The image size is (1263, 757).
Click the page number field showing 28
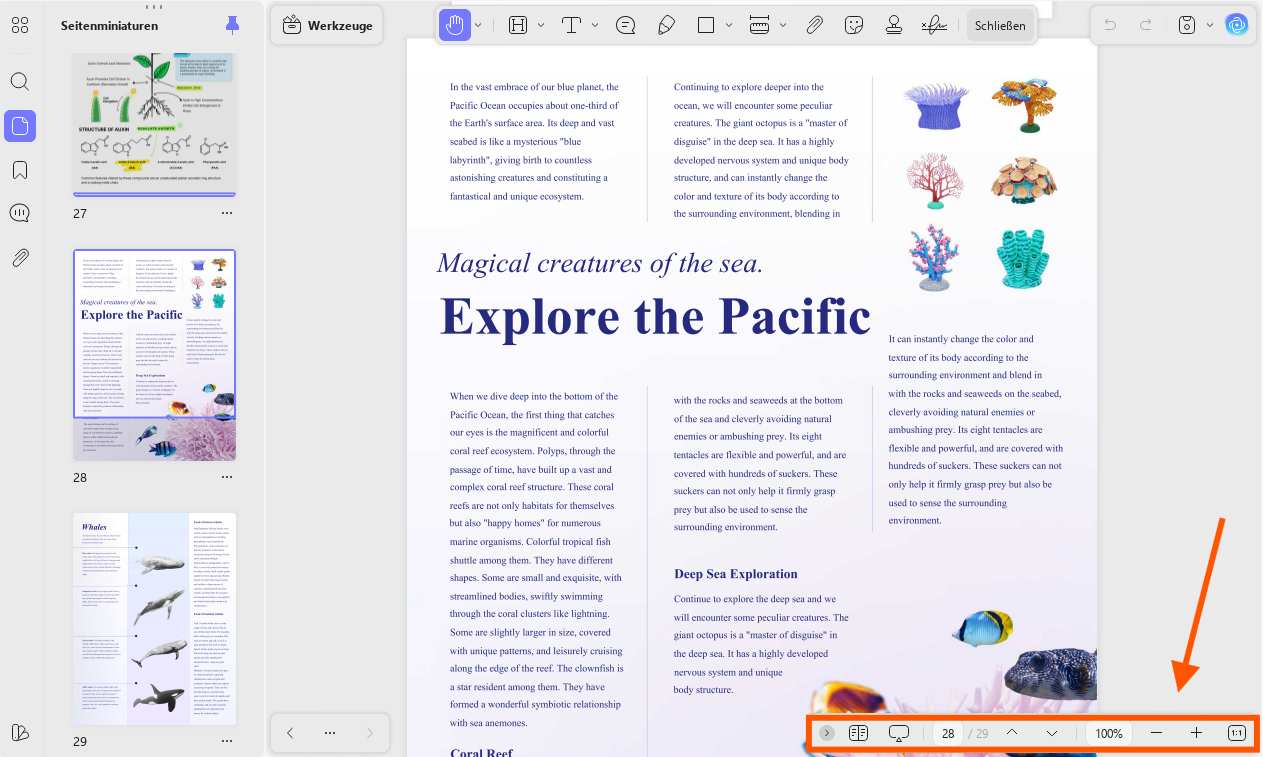pos(948,733)
